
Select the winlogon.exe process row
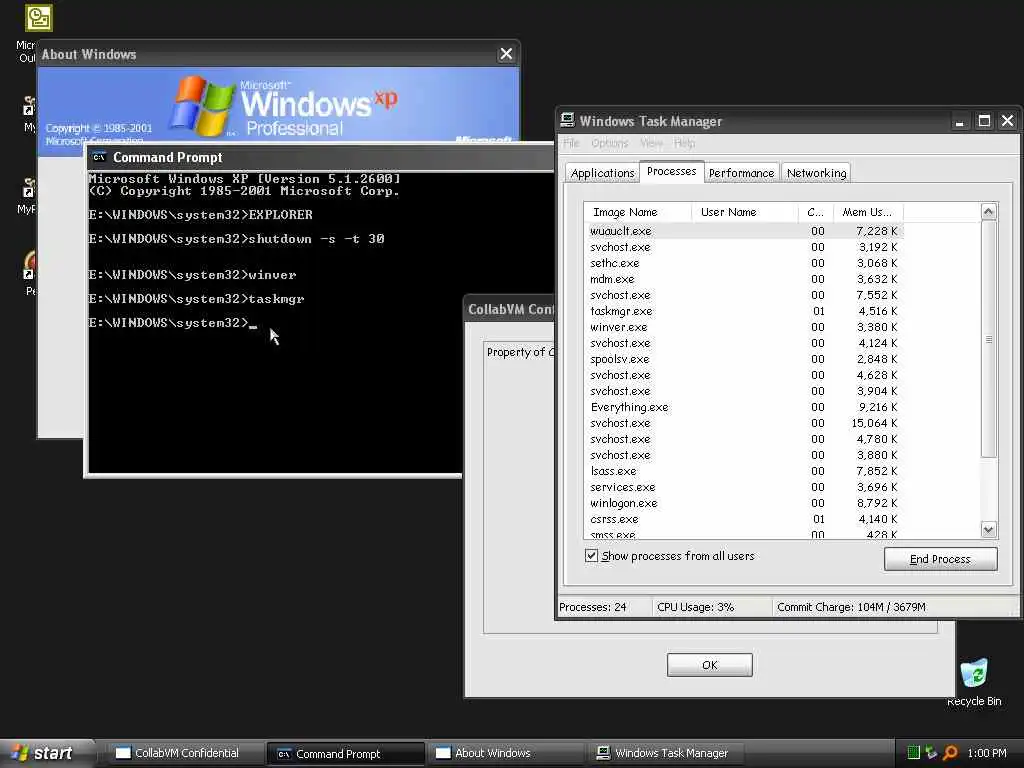[x=744, y=503]
